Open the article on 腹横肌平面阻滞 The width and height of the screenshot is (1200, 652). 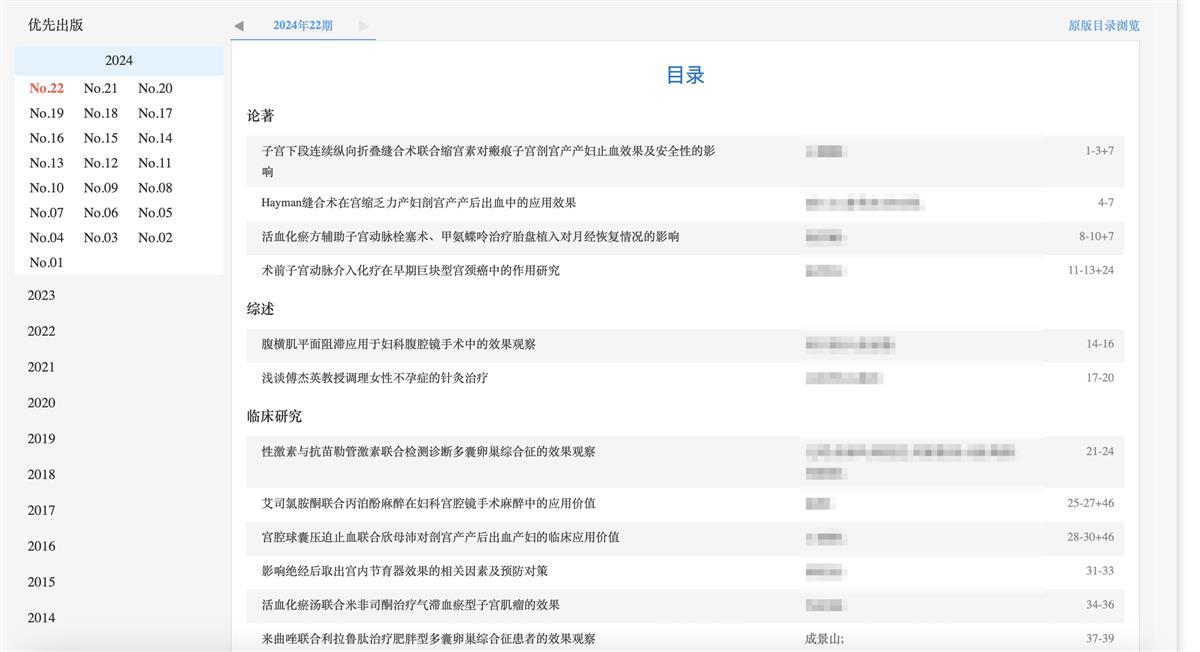[398, 344]
